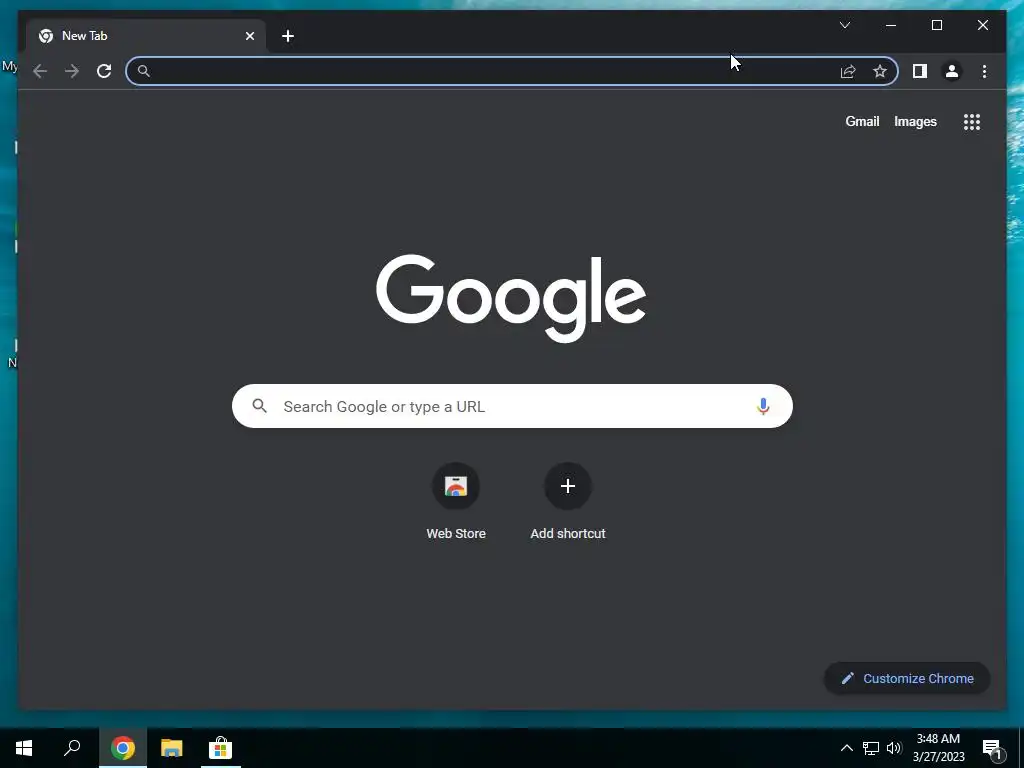Open a new tab with the plus button

pyautogui.click(x=288, y=36)
